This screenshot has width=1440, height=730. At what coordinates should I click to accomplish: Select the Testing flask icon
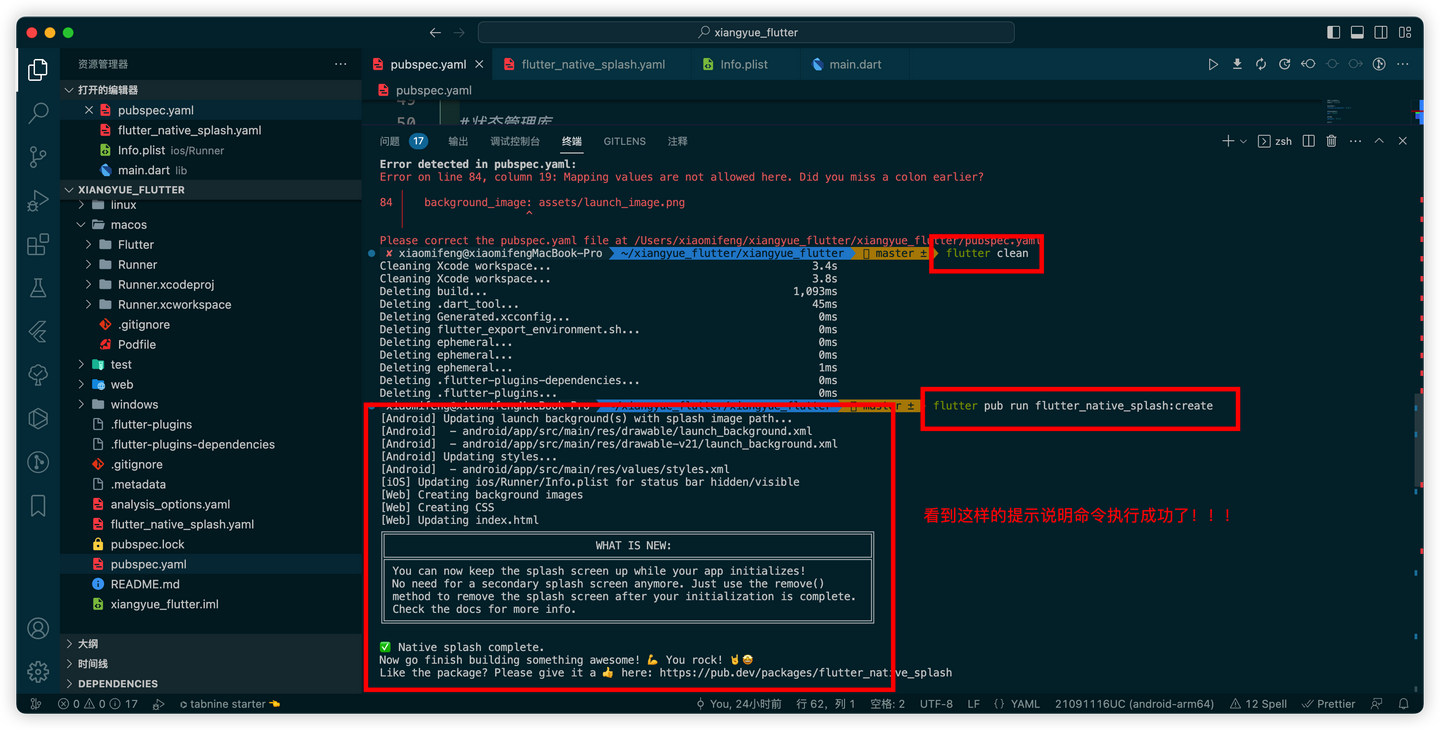point(37,289)
